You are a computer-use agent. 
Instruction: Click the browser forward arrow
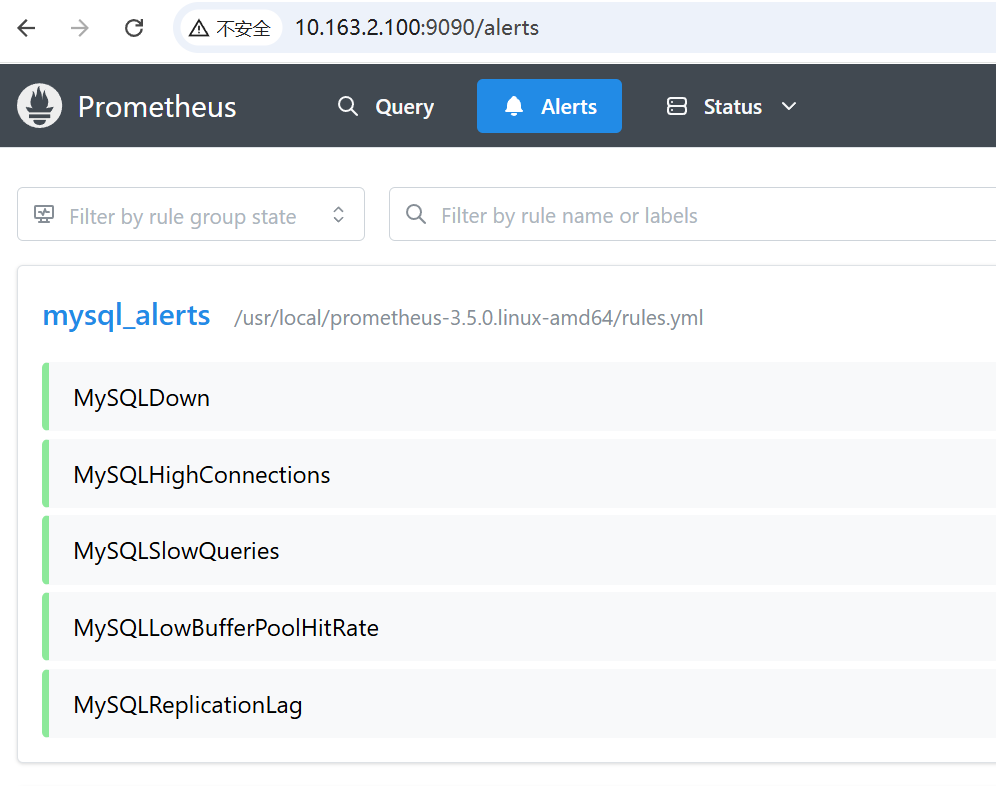80,28
